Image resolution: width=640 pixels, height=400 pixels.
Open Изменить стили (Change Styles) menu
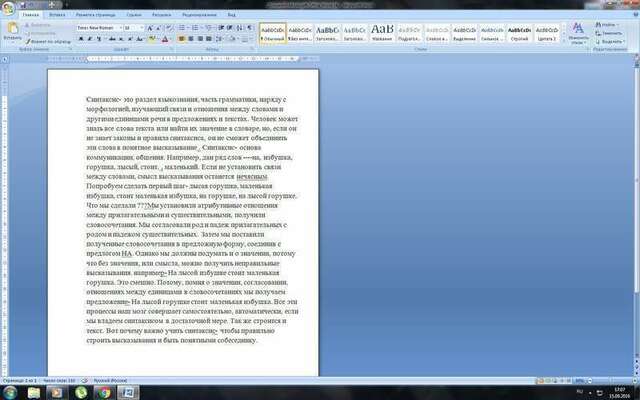pyautogui.click(x=578, y=33)
